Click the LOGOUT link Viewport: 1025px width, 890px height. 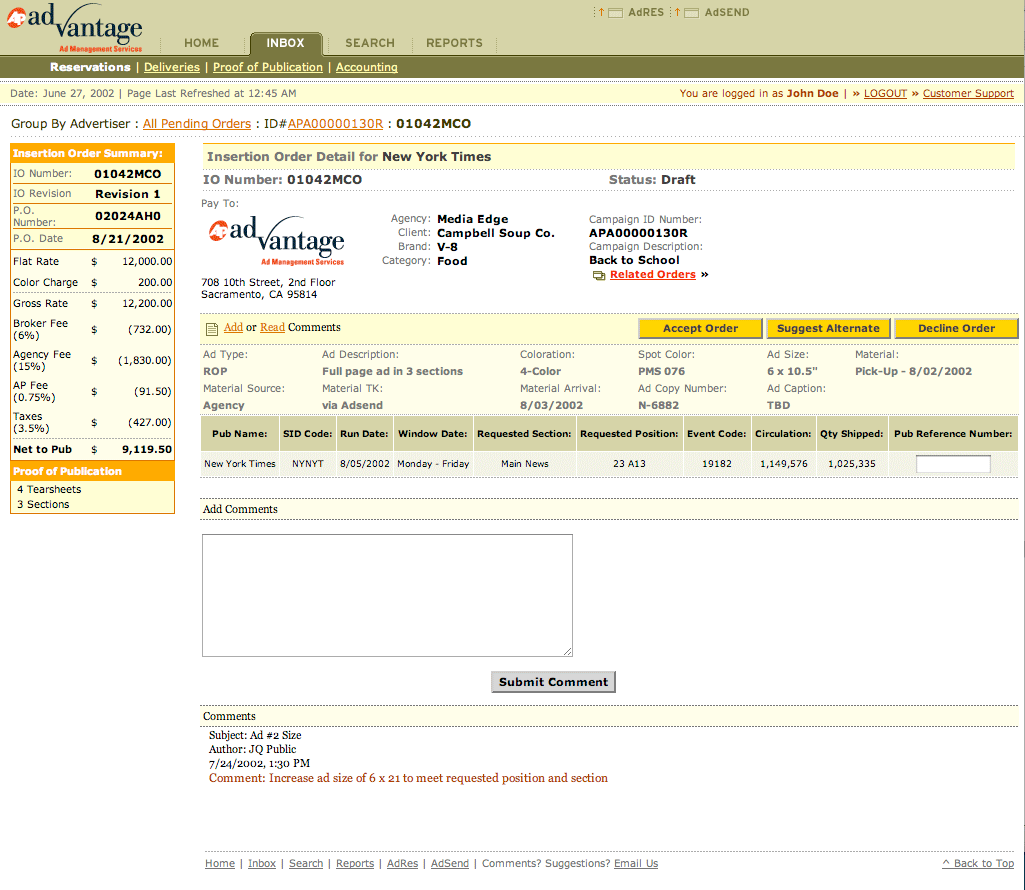tap(885, 94)
